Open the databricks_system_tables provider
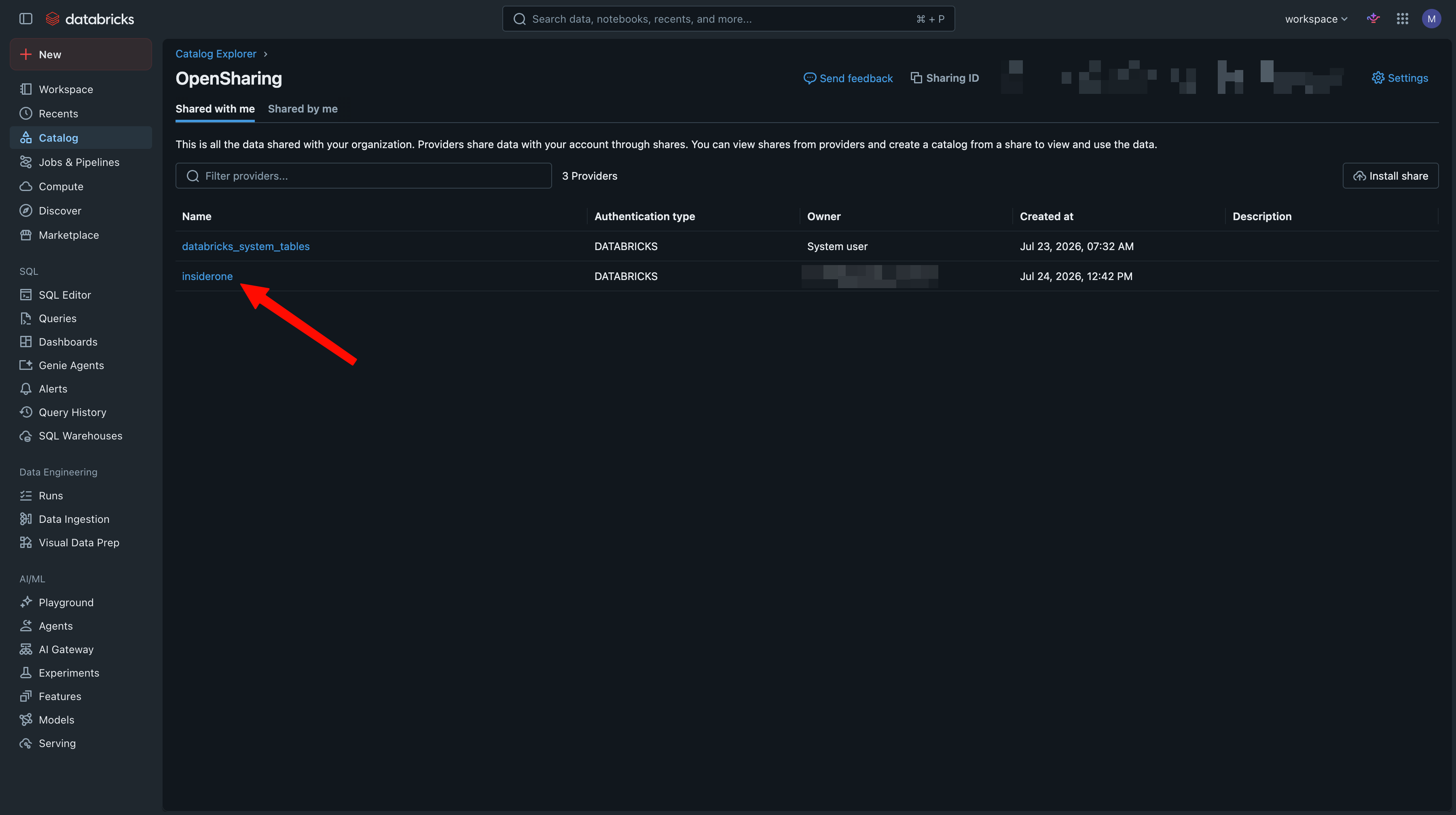 [x=246, y=246]
